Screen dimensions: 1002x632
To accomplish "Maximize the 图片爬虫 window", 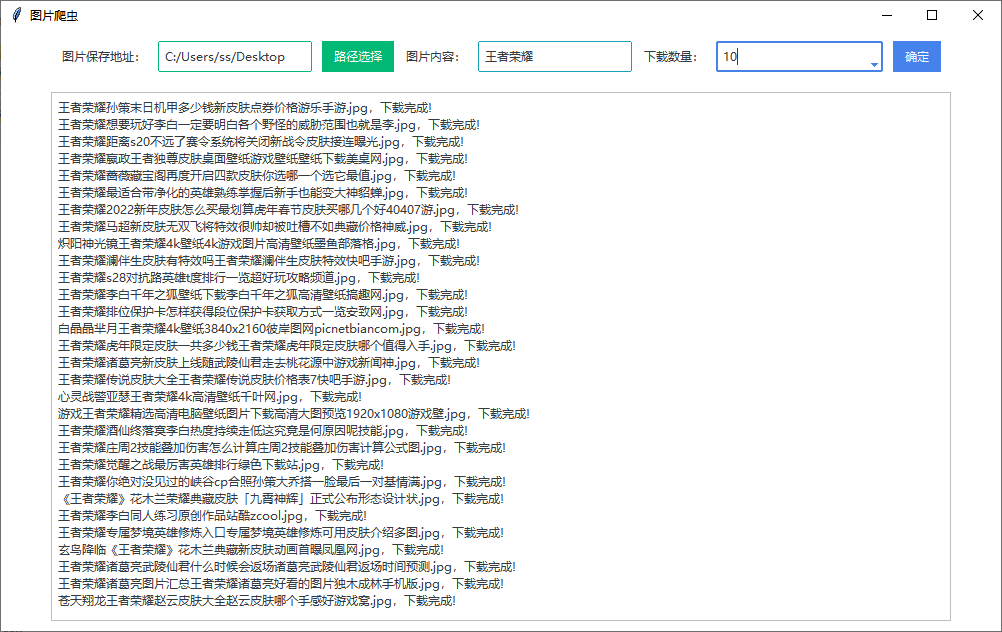I will pyautogui.click(x=932, y=15).
